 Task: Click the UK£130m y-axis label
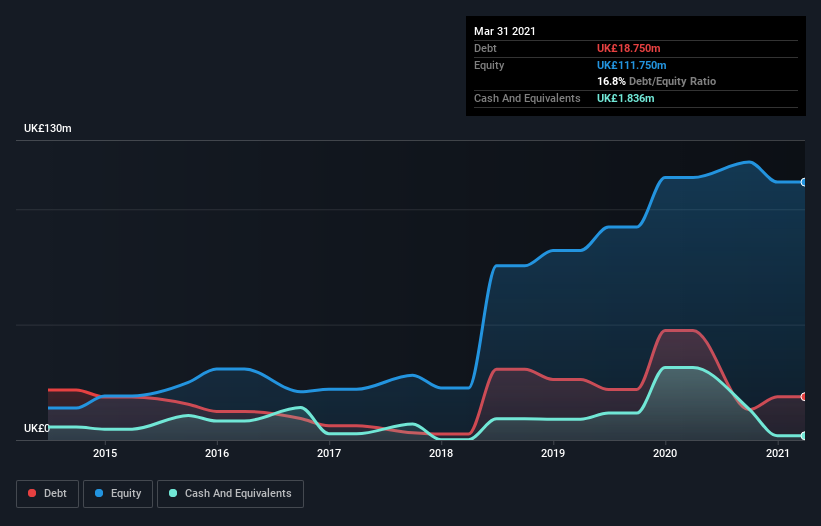click(x=48, y=128)
